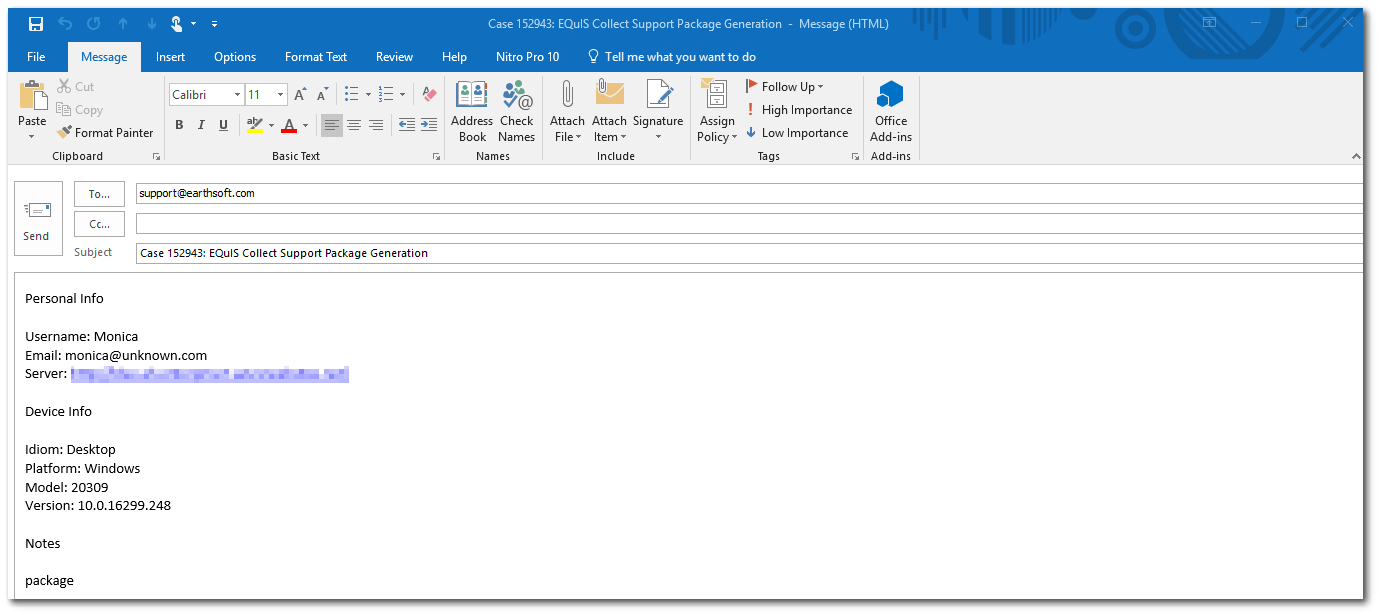Increase the paragraph indent
This screenshot has width=1379, height=615.
[x=429, y=125]
